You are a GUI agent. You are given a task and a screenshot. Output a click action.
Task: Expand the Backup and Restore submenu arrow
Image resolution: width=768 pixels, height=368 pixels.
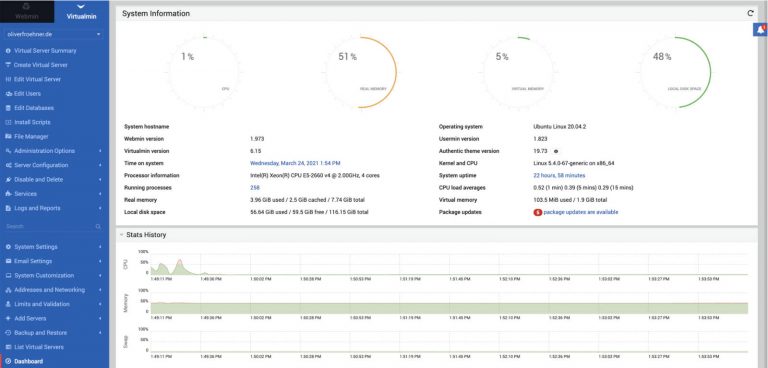click(100, 333)
